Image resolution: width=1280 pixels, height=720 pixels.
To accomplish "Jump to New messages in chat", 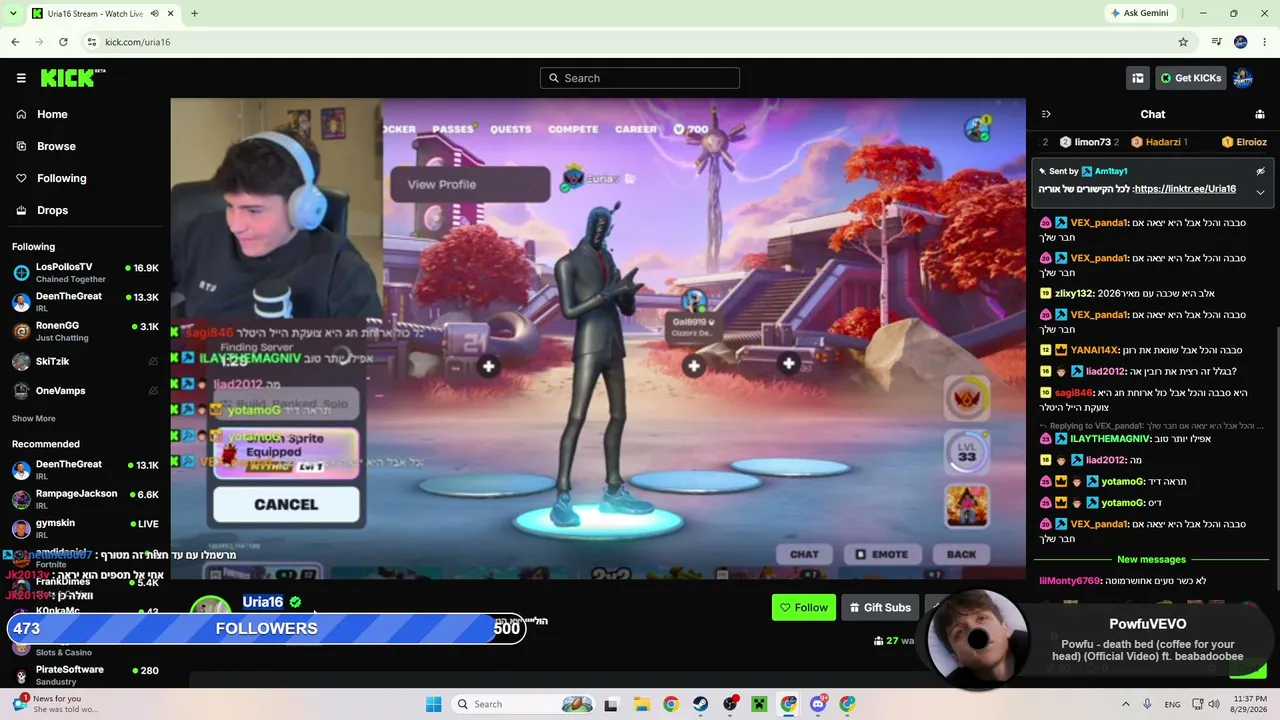I will [1151, 559].
